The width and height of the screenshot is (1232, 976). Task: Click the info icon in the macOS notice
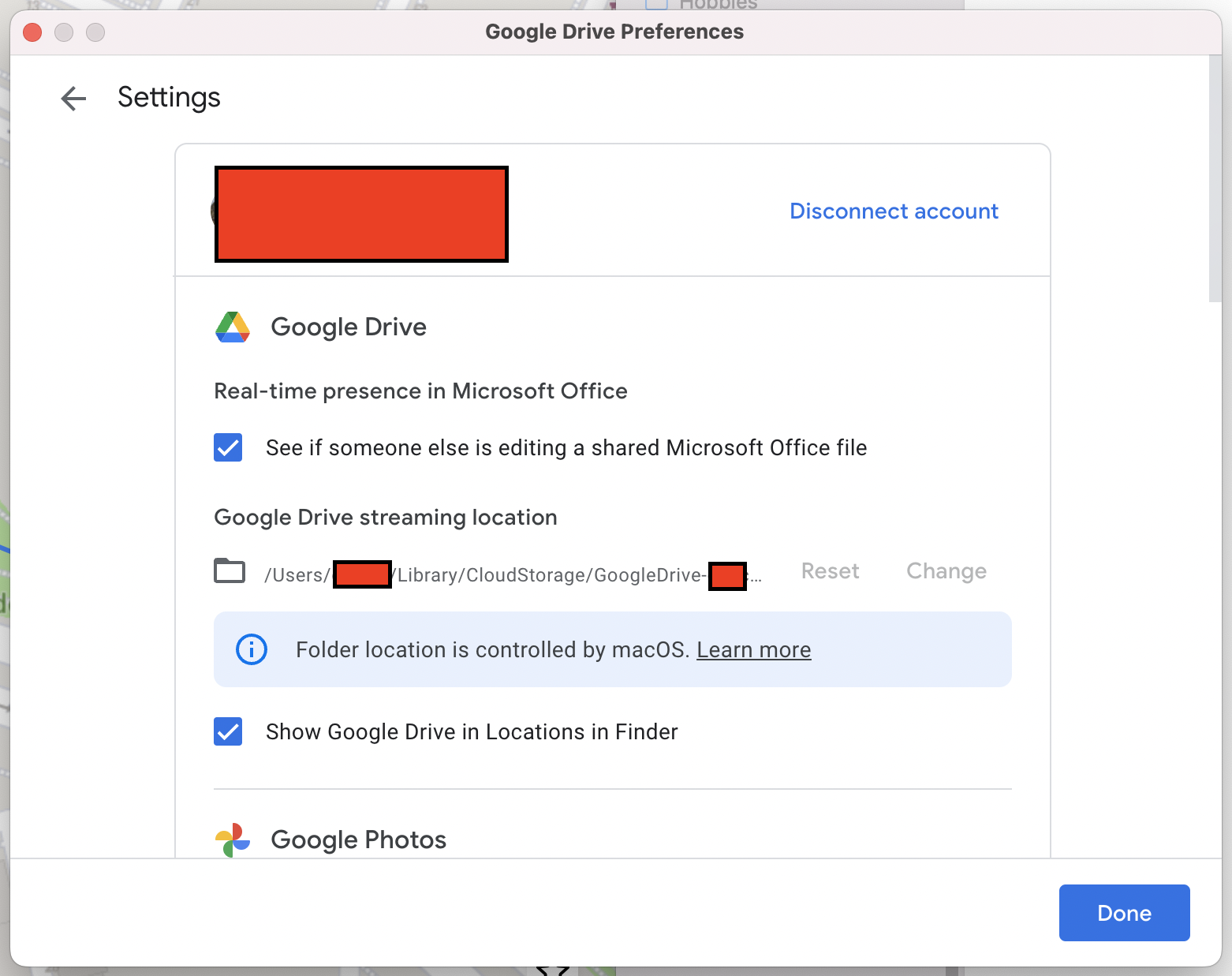[252, 649]
